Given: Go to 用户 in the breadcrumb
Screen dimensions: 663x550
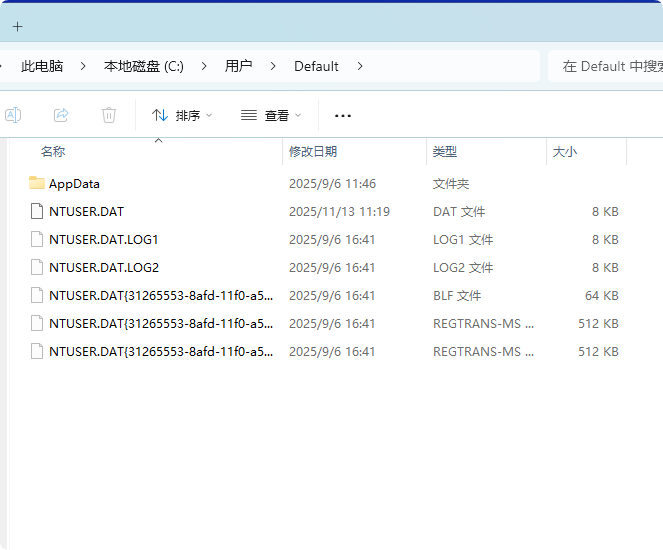Looking at the screenshot, I should coord(238,66).
